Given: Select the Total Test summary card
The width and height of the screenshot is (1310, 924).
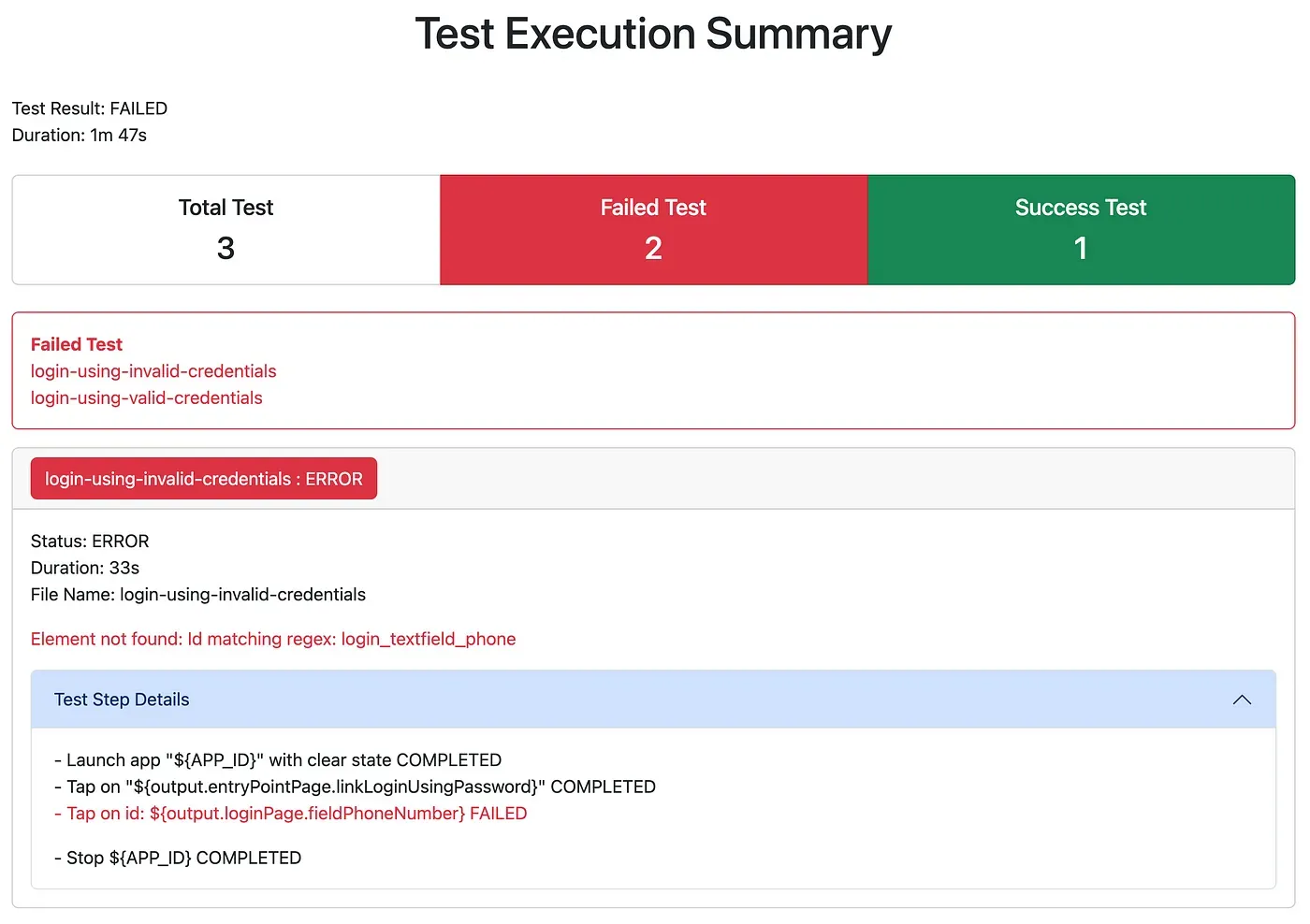Looking at the screenshot, I should point(226,229).
